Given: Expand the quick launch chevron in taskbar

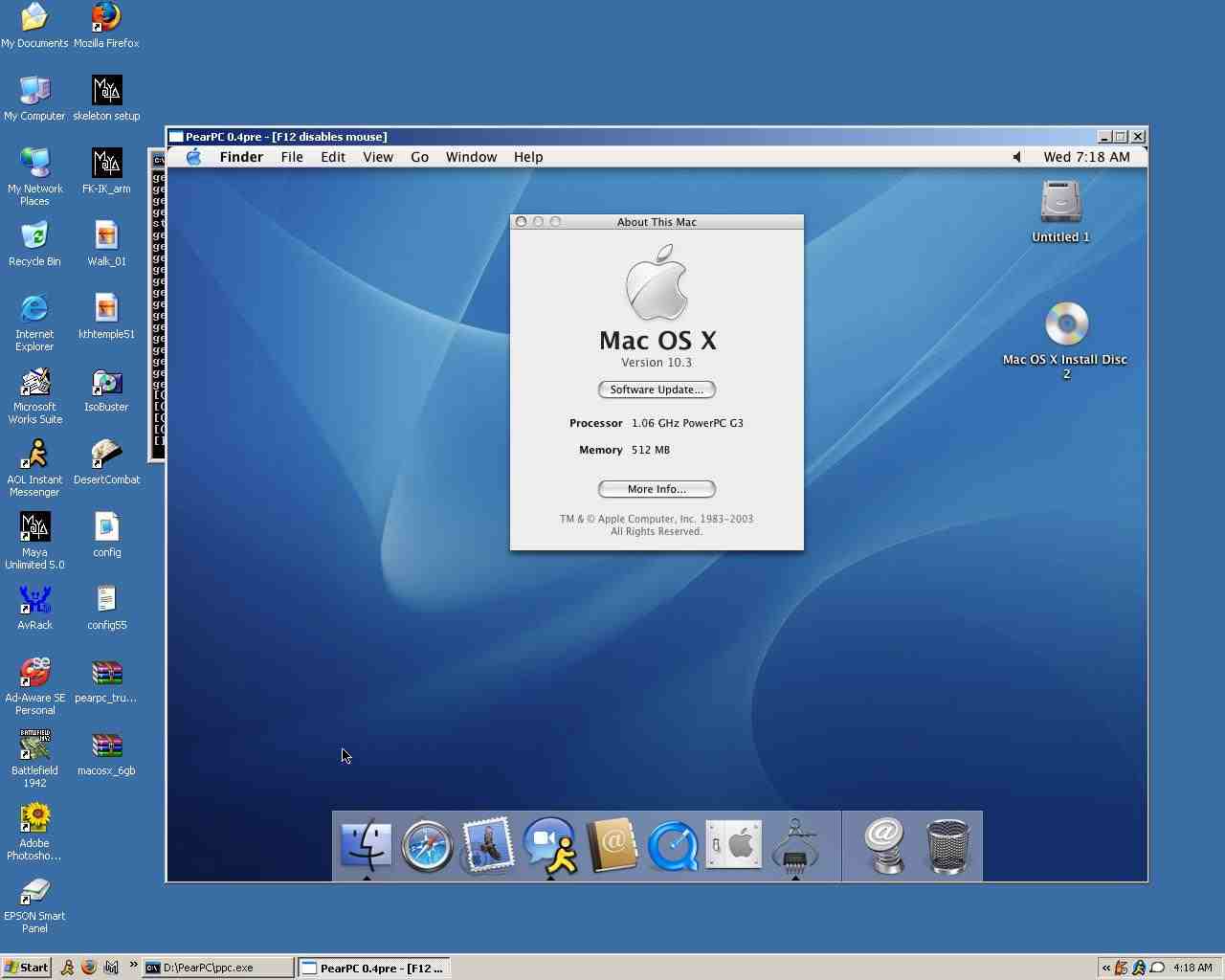Looking at the screenshot, I should [x=133, y=965].
